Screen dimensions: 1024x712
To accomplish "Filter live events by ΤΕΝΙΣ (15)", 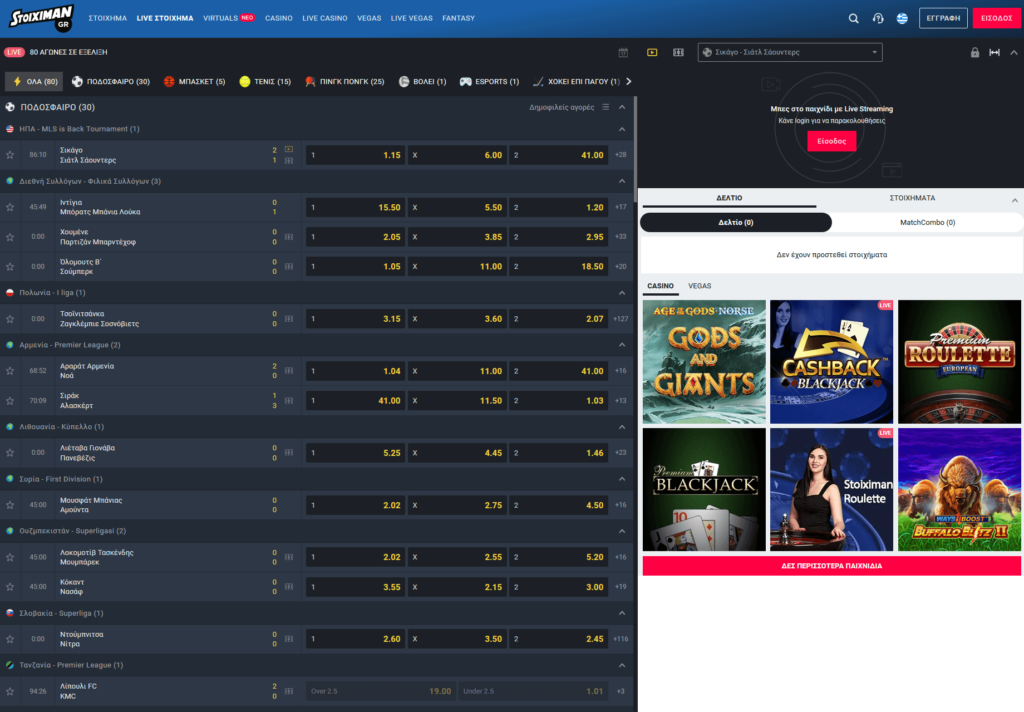I will click(265, 82).
